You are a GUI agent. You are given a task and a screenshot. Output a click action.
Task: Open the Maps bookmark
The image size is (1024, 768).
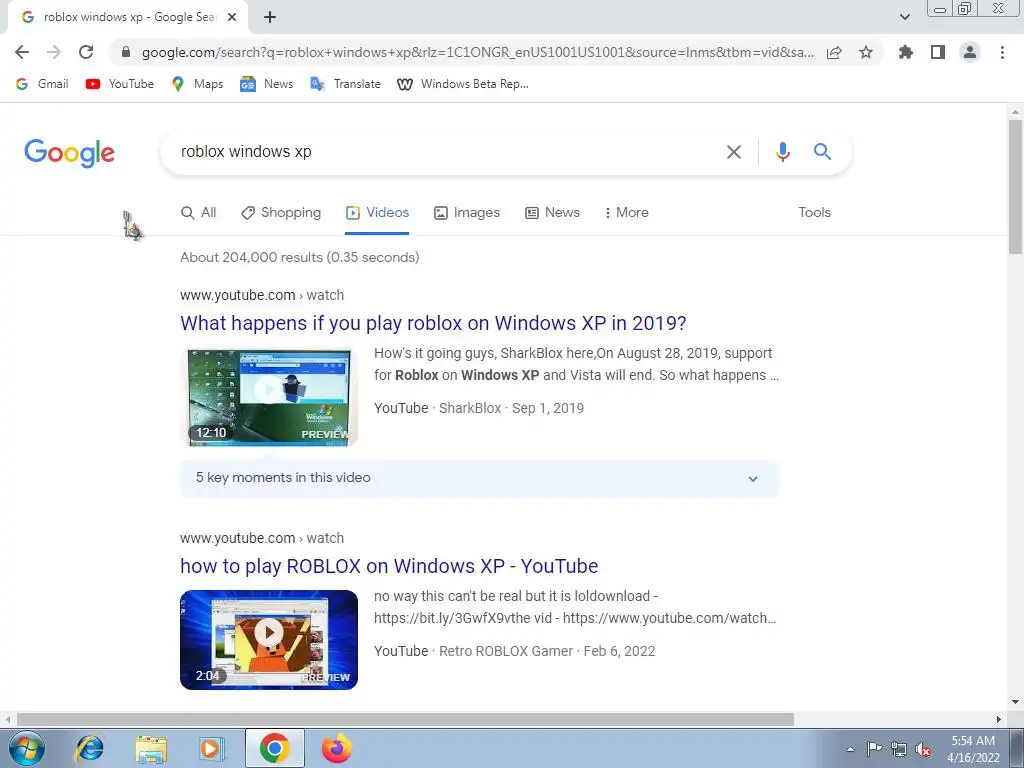click(x=197, y=84)
